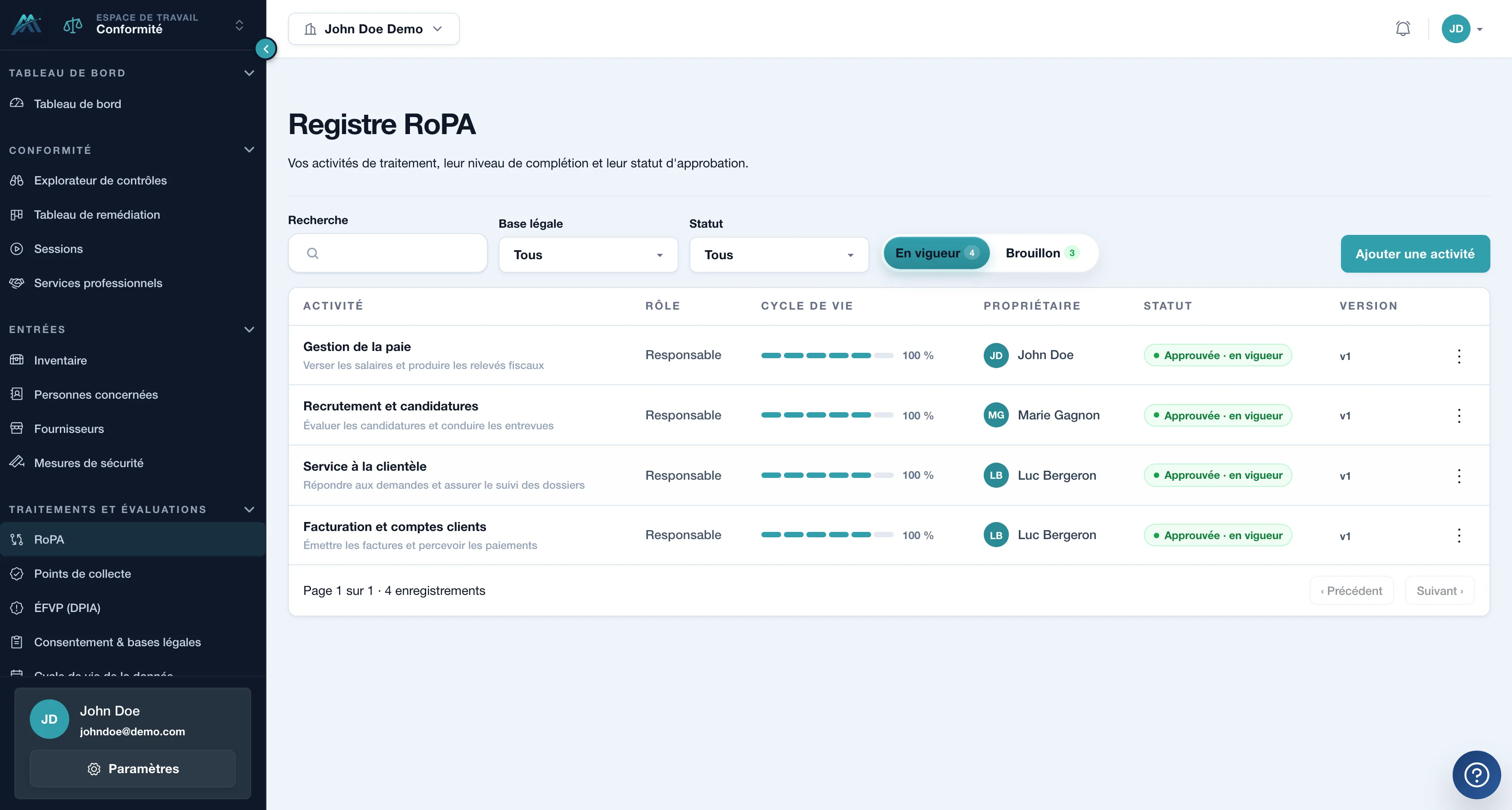This screenshot has width=1512, height=810.
Task: Collapse the Tableau de bord section
Action: pos(249,73)
